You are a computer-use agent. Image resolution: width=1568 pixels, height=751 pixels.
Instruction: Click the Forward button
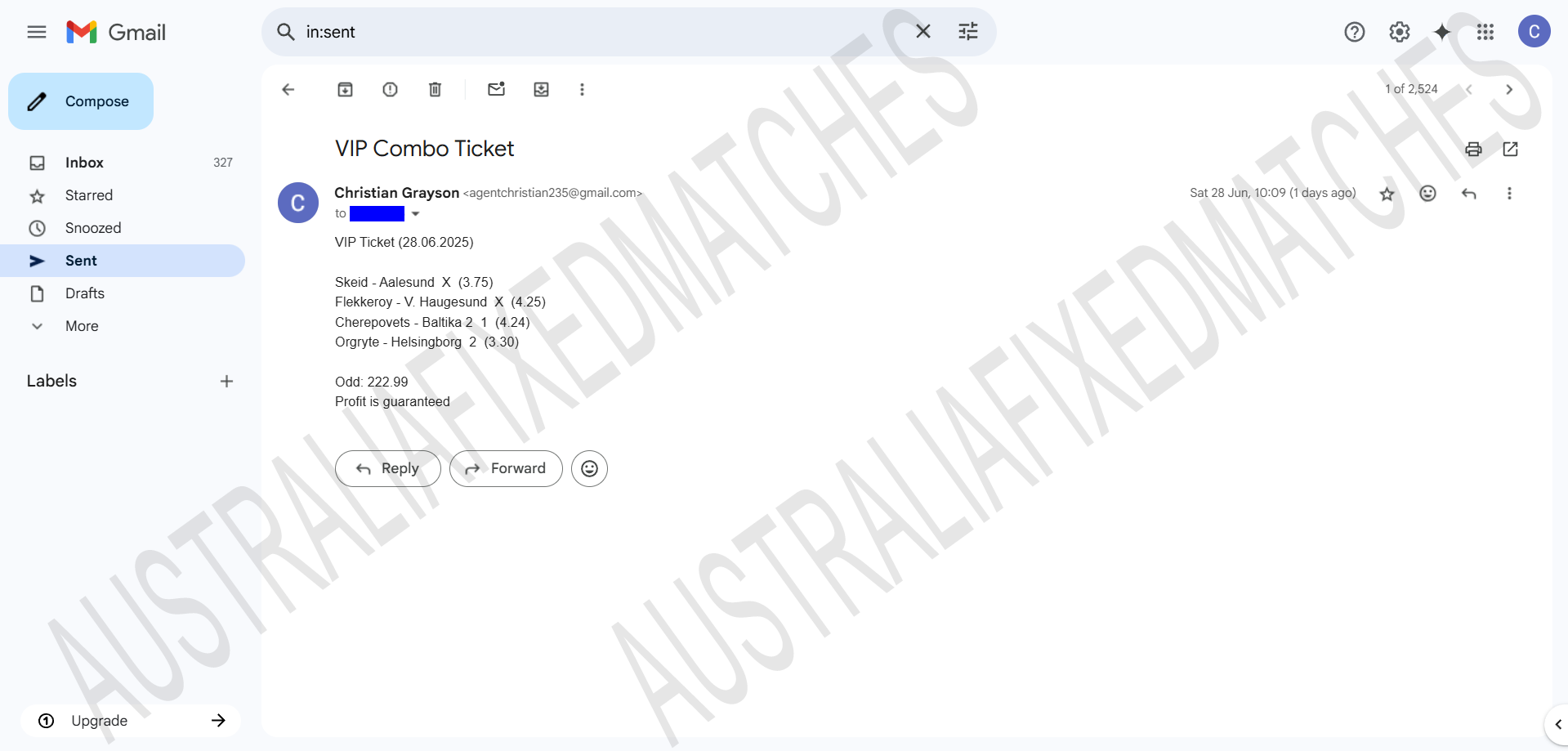506,468
